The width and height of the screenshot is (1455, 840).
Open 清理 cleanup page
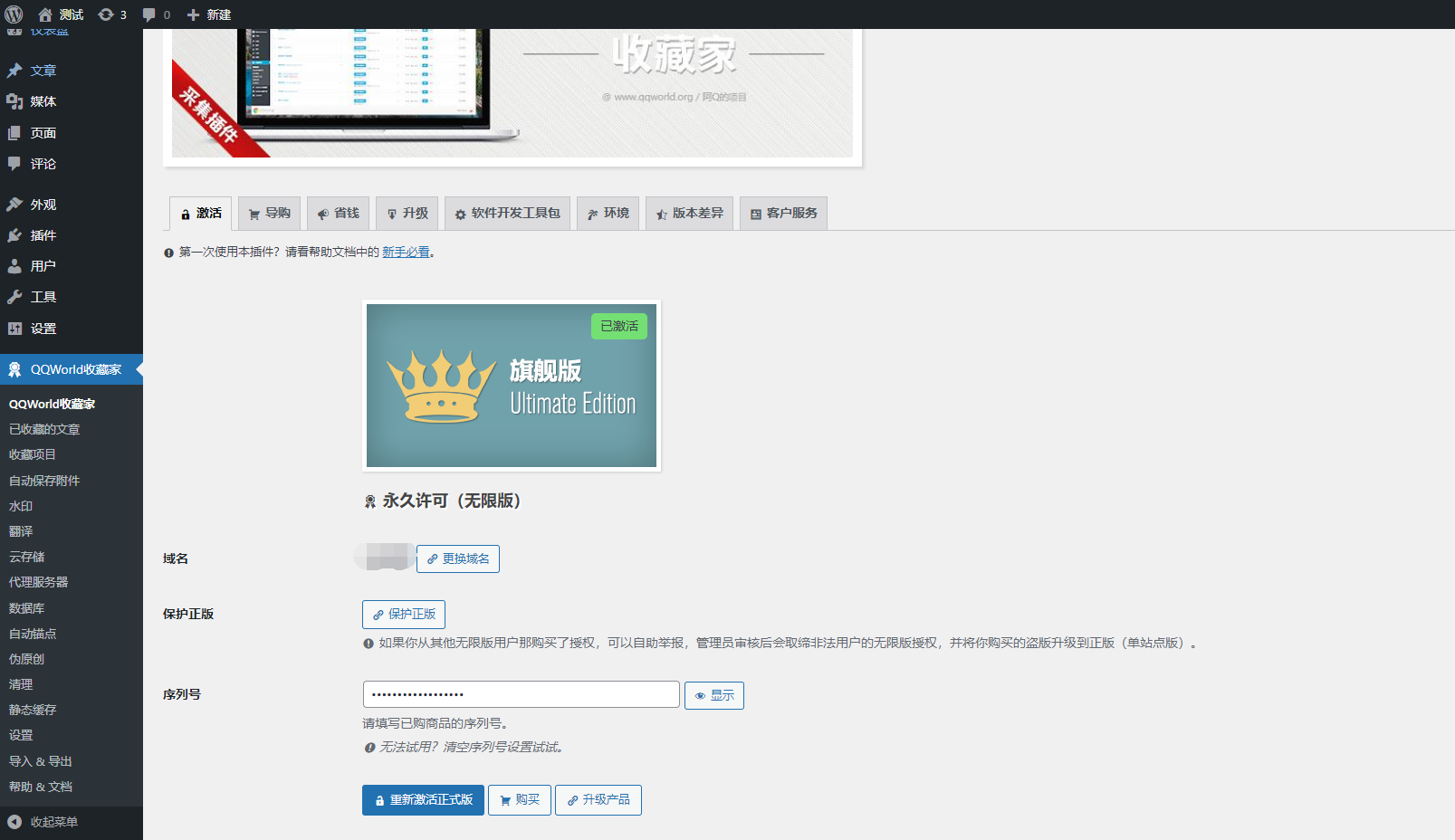pyautogui.click(x=21, y=684)
